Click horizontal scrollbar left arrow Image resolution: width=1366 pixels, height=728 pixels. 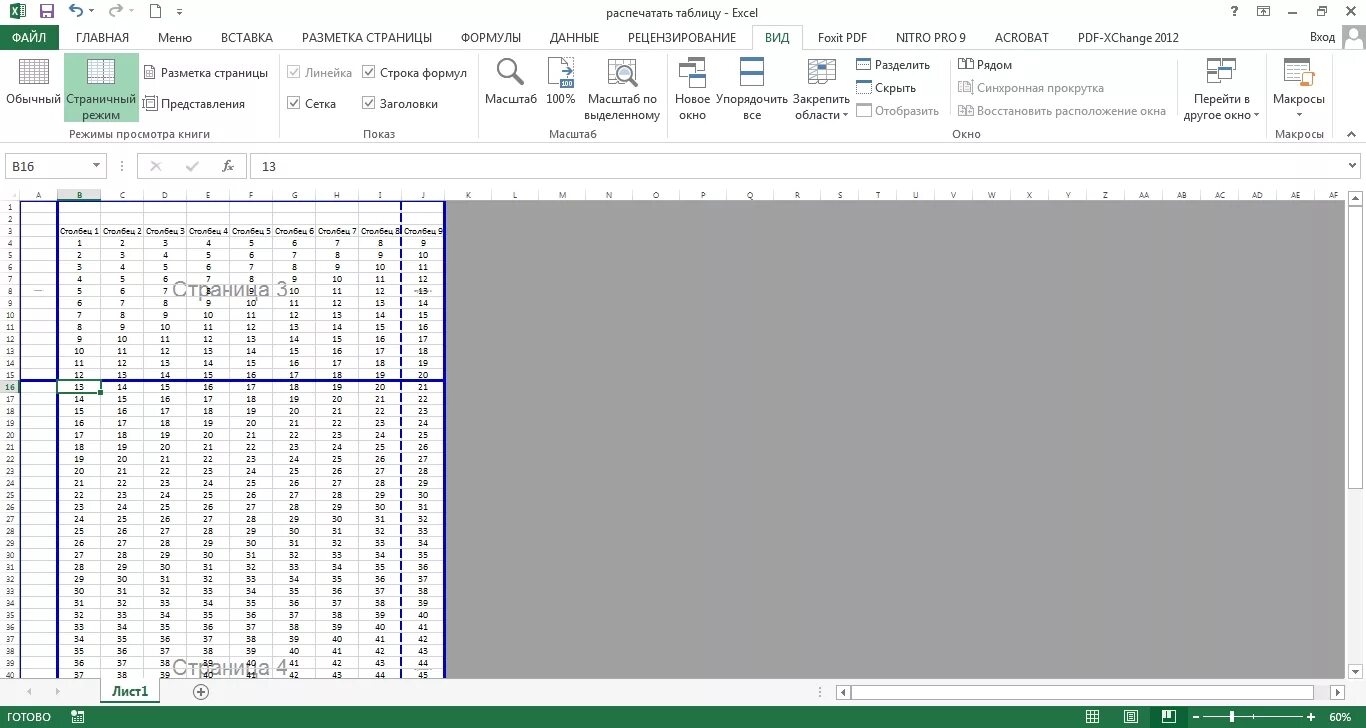[x=844, y=692]
